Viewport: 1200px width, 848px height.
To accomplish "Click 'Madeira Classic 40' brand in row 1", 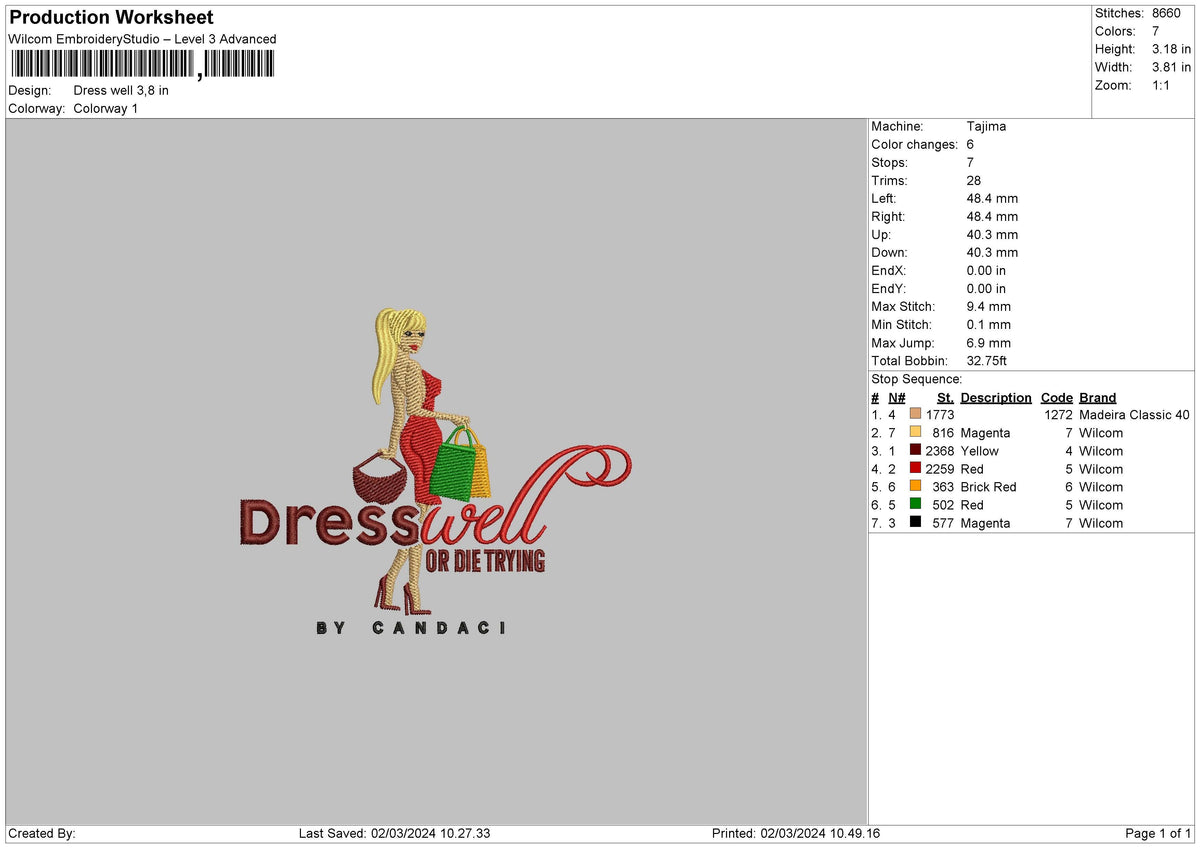I will click(1134, 414).
